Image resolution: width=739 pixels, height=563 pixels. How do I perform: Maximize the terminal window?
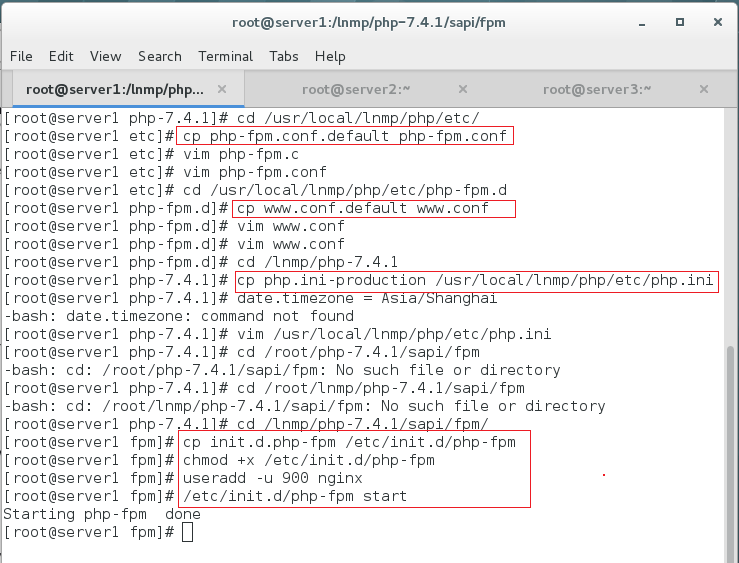click(x=680, y=22)
